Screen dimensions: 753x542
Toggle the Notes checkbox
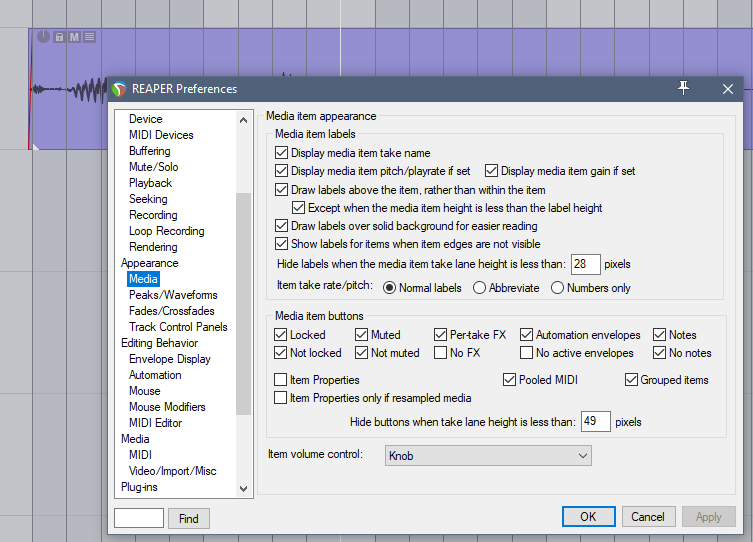[659, 335]
